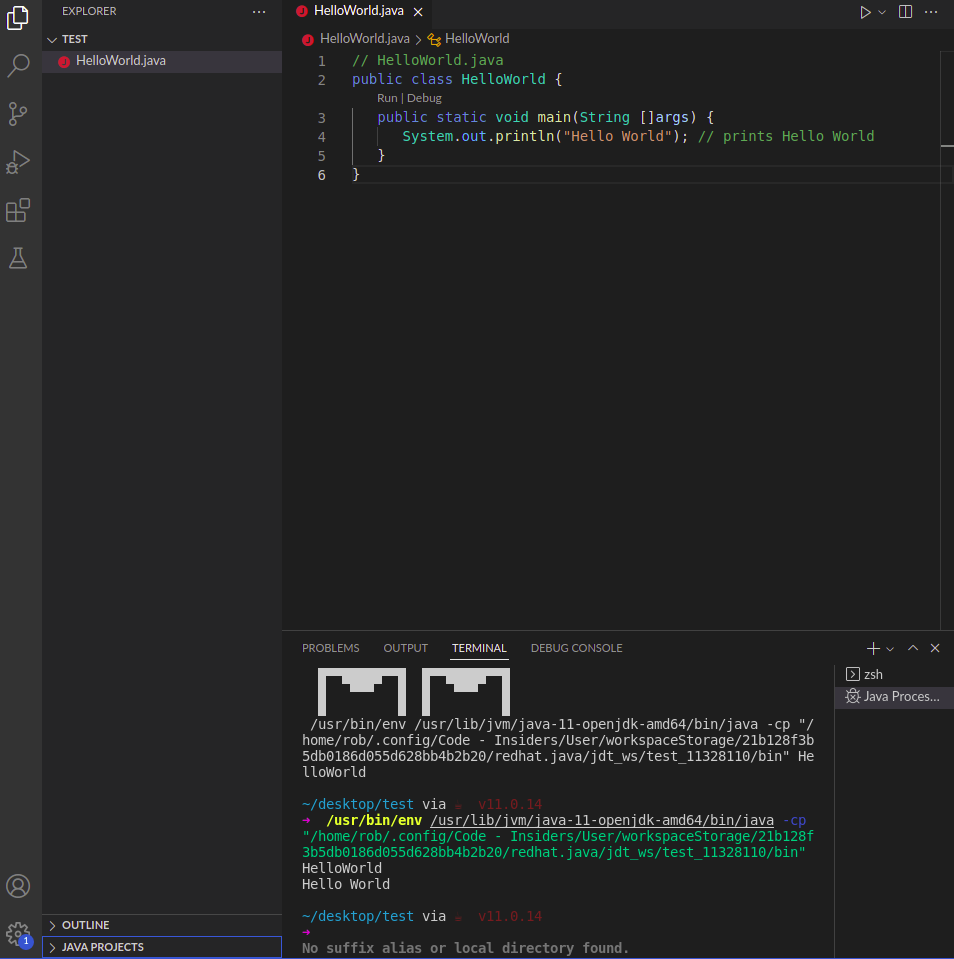954x959 pixels.
Task: Open the Manage settings gear
Action: tap(18, 933)
